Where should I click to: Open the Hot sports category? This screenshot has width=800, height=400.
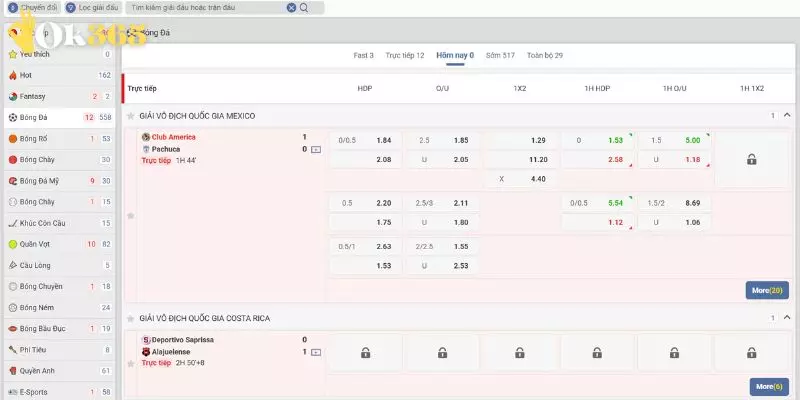click(26, 75)
